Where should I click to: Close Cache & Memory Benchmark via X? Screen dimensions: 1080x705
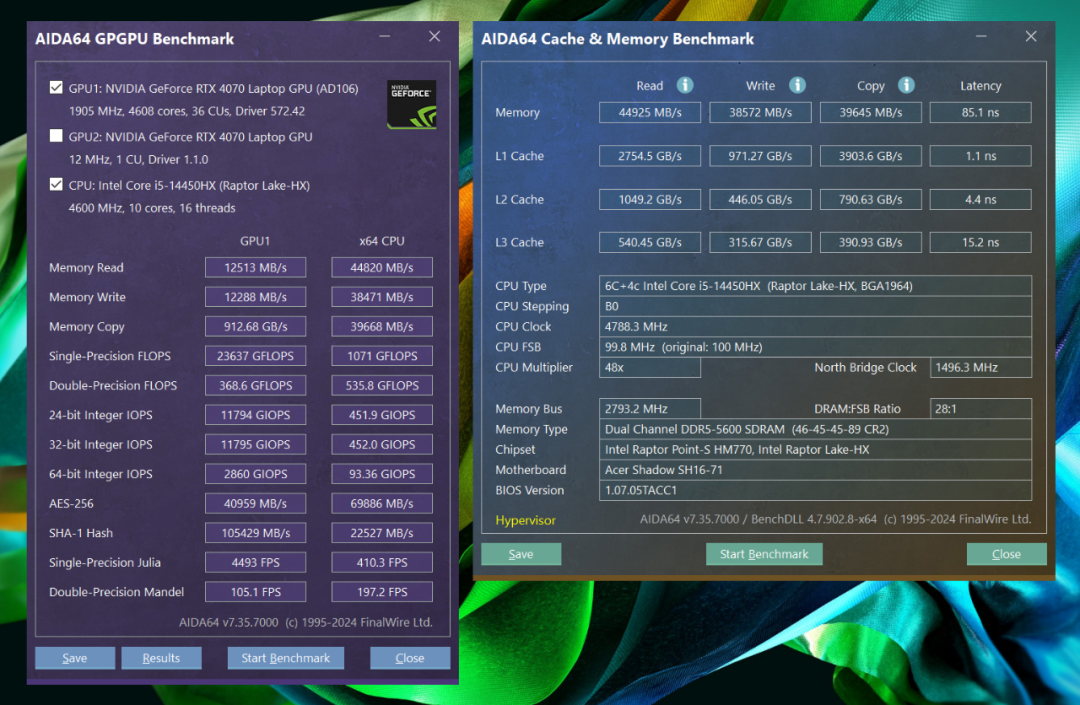tap(1030, 36)
